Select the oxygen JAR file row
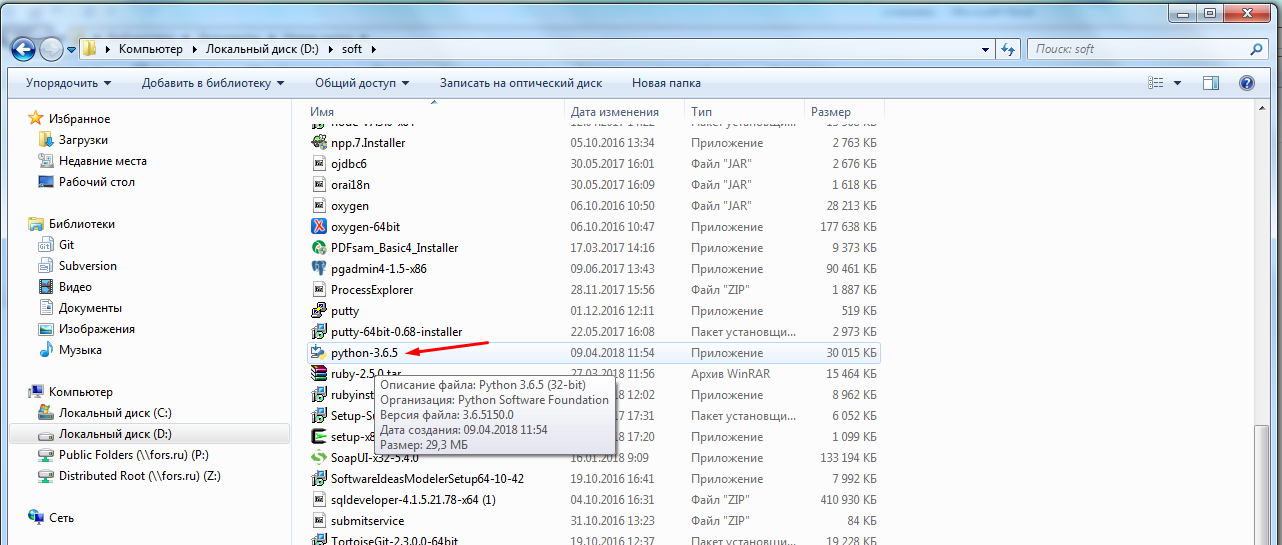This screenshot has width=1282, height=545. tap(593, 206)
